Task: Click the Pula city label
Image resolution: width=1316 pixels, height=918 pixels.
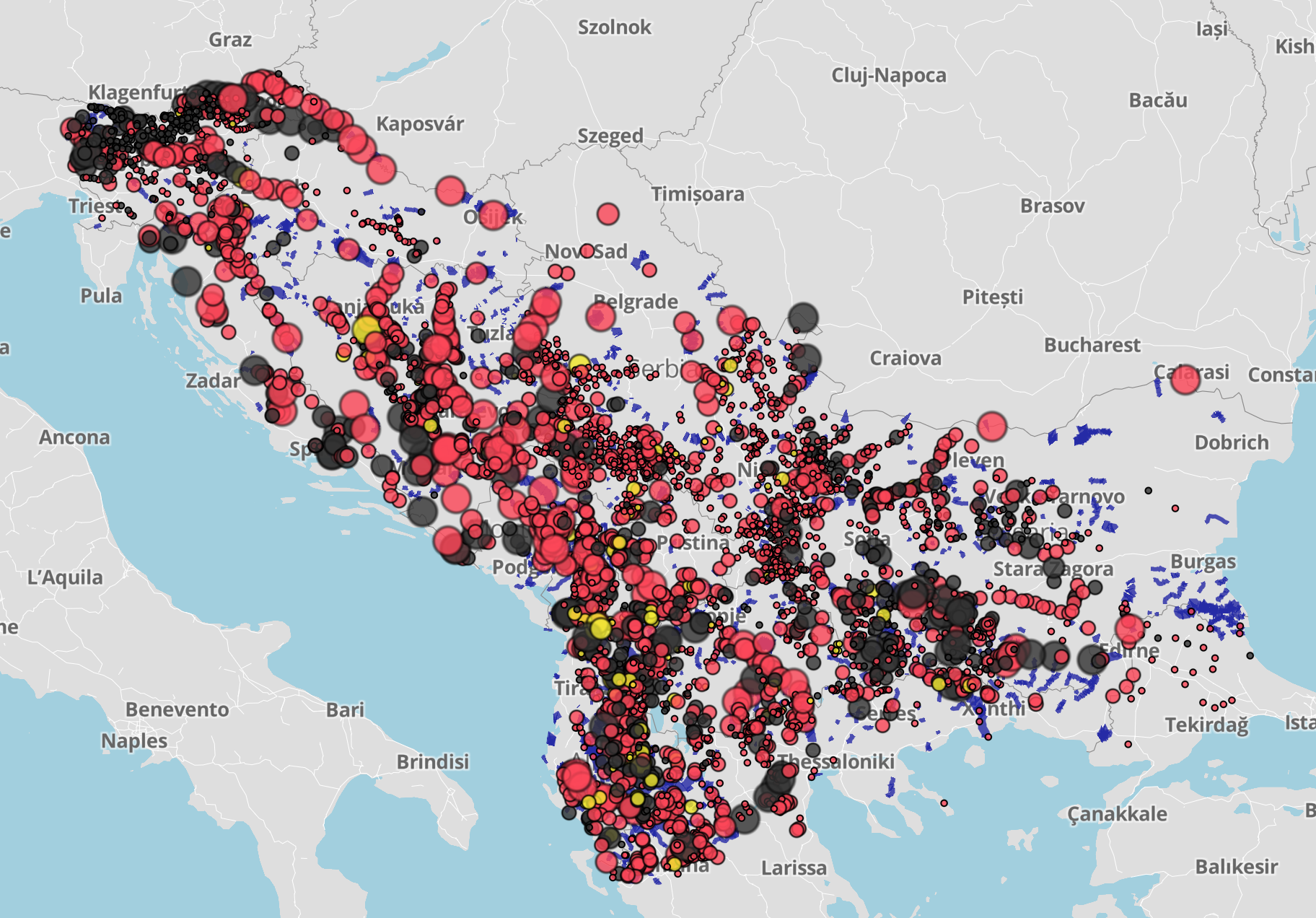Action: [101, 297]
